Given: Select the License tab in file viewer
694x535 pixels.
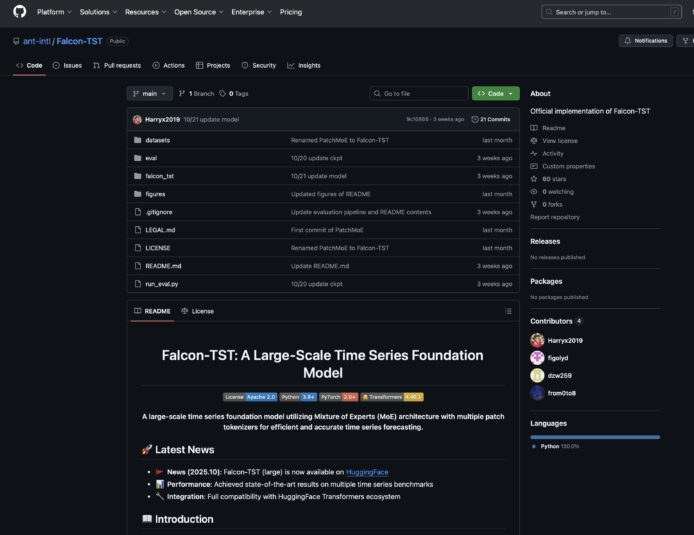Looking at the screenshot, I should [x=197, y=311].
